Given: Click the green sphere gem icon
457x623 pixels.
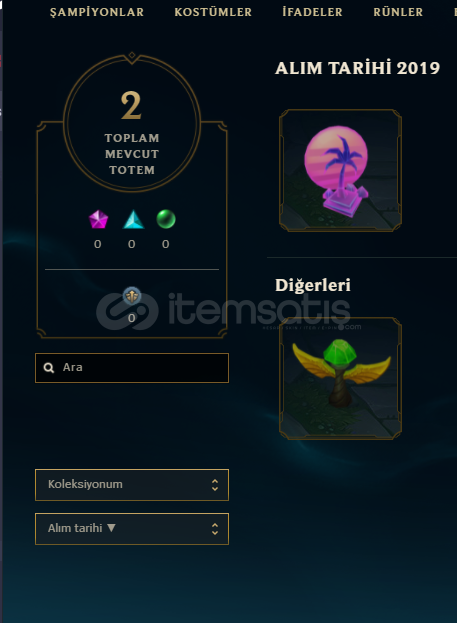Looking at the screenshot, I should tap(166, 219).
